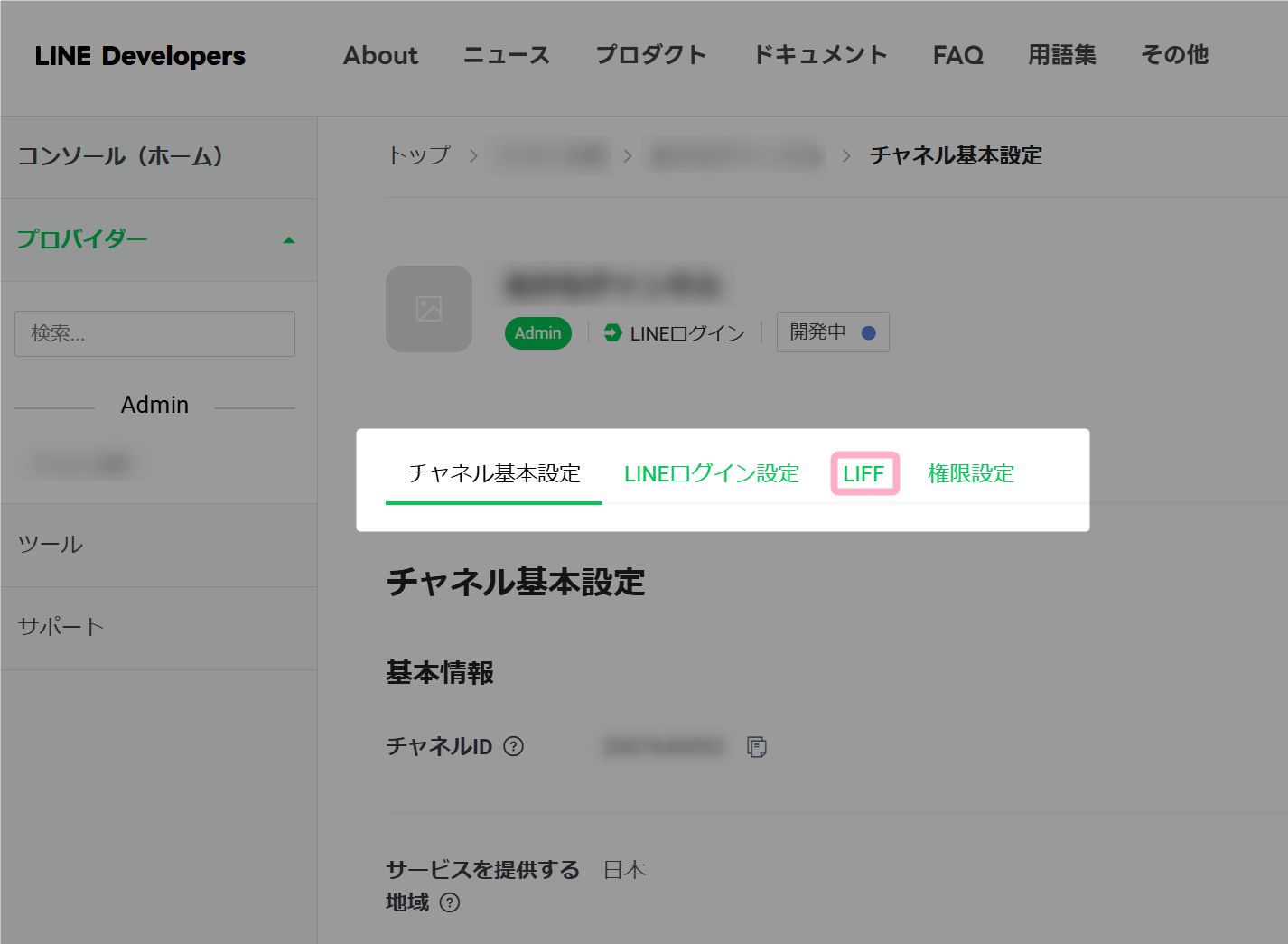Click the channel image placeholder thumbnail
This screenshot has height=944, width=1288.
point(429,309)
